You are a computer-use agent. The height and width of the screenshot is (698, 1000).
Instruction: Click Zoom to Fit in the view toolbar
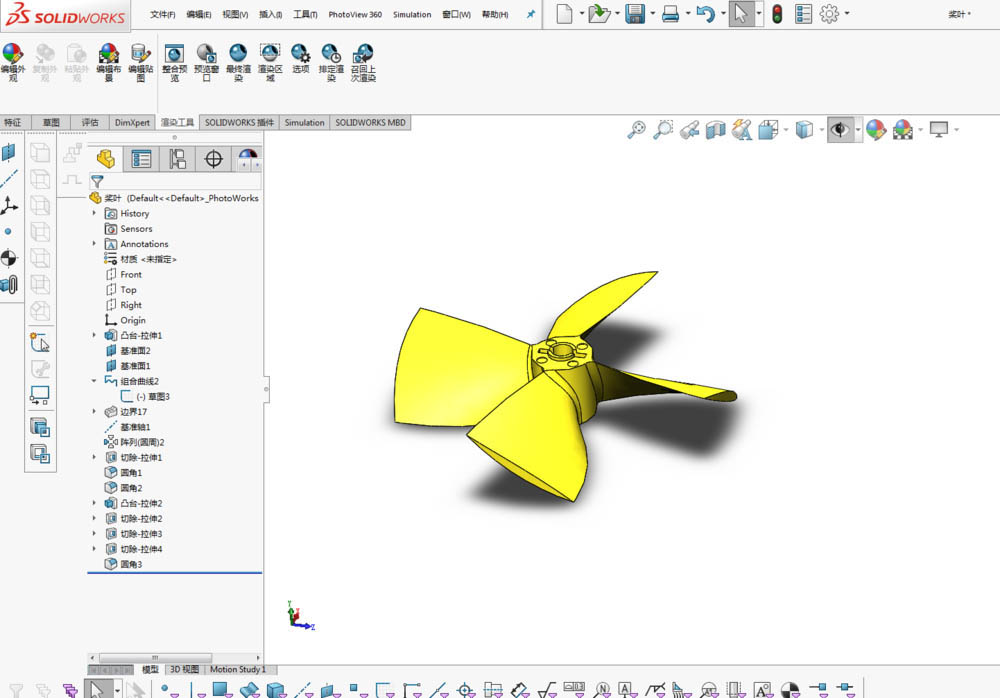[x=637, y=130]
